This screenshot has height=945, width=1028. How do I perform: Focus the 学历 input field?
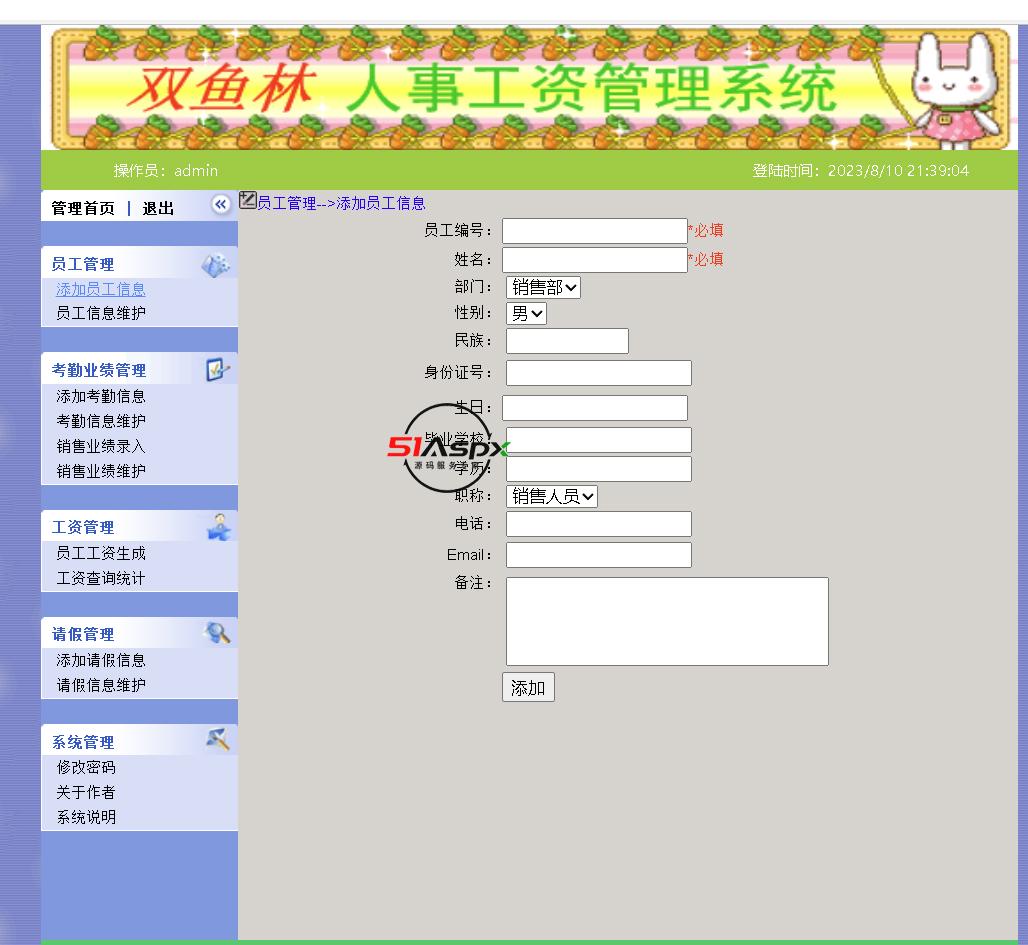pos(599,469)
